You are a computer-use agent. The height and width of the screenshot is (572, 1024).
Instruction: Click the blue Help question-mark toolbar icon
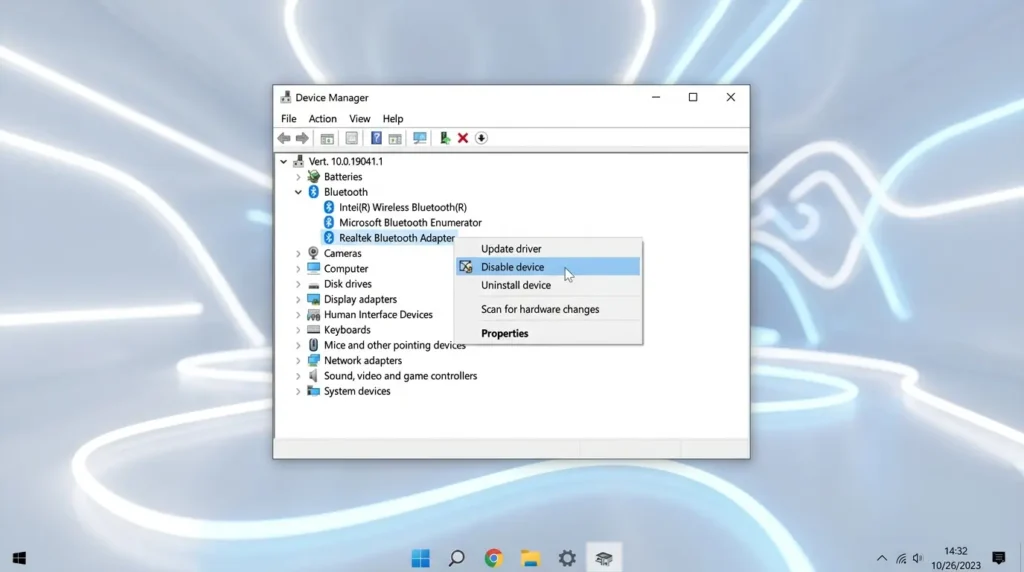pyautogui.click(x=376, y=138)
